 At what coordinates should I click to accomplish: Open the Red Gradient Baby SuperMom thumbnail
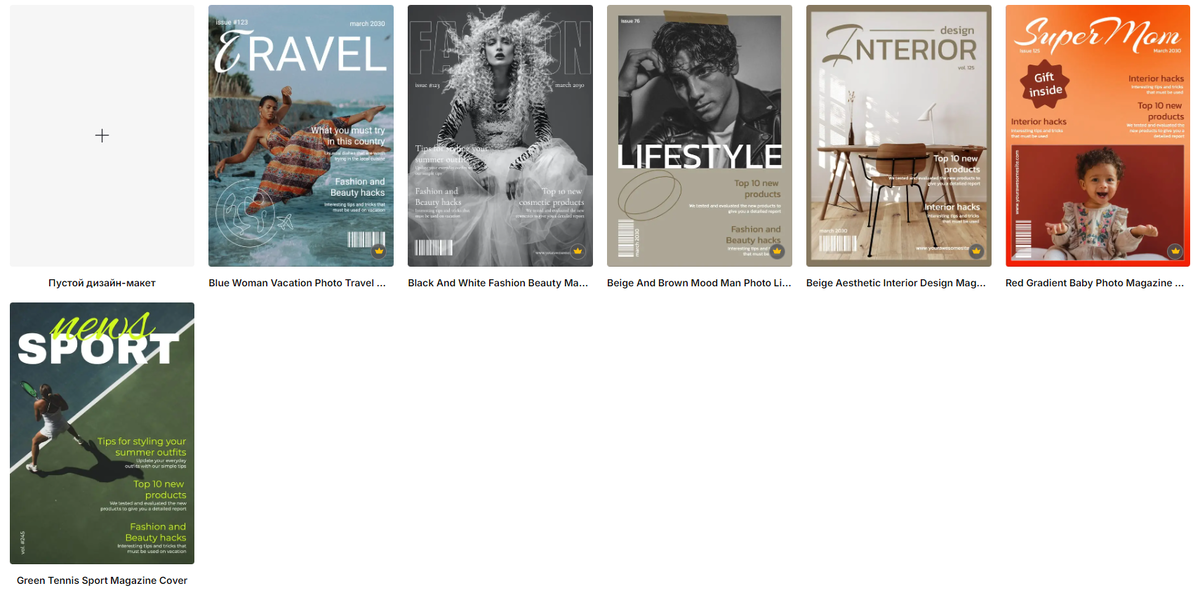pos(1098,136)
